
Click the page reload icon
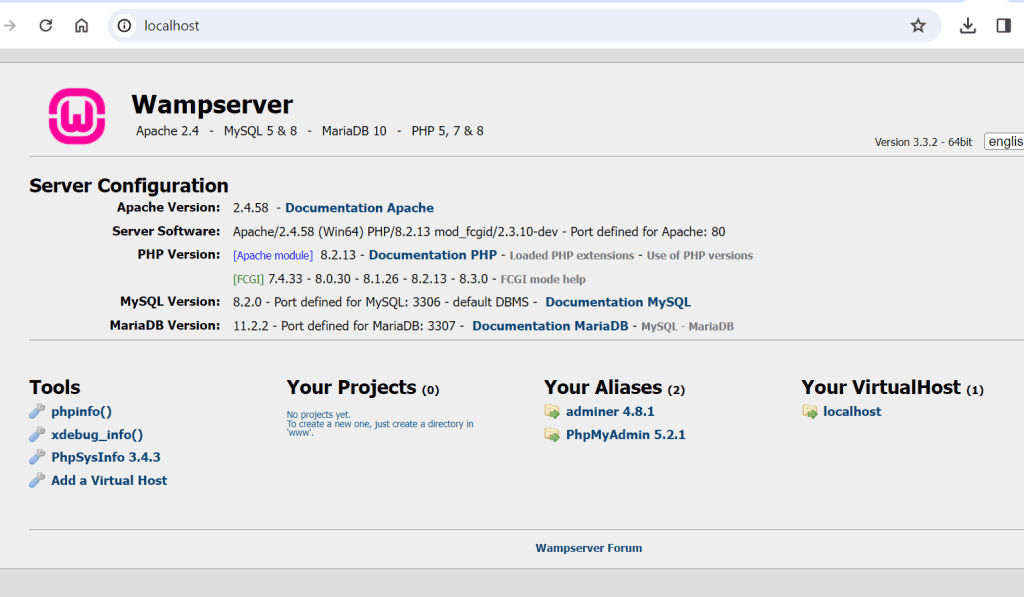[x=45, y=25]
